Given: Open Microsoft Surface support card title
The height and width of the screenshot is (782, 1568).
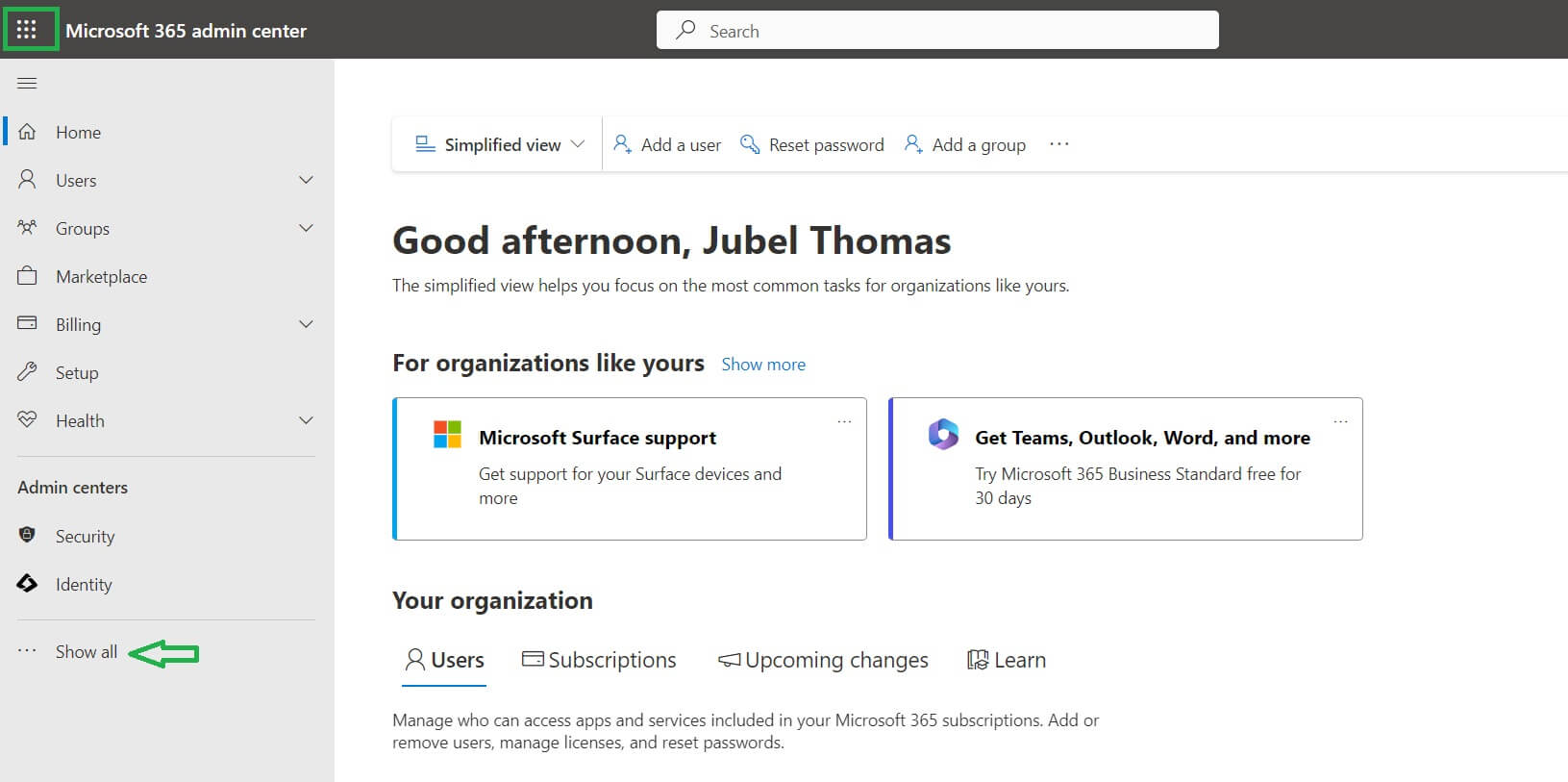Looking at the screenshot, I should tap(597, 438).
